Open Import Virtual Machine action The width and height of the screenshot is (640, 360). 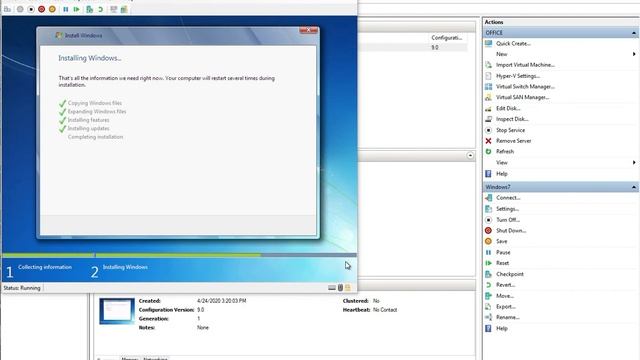[525, 65]
